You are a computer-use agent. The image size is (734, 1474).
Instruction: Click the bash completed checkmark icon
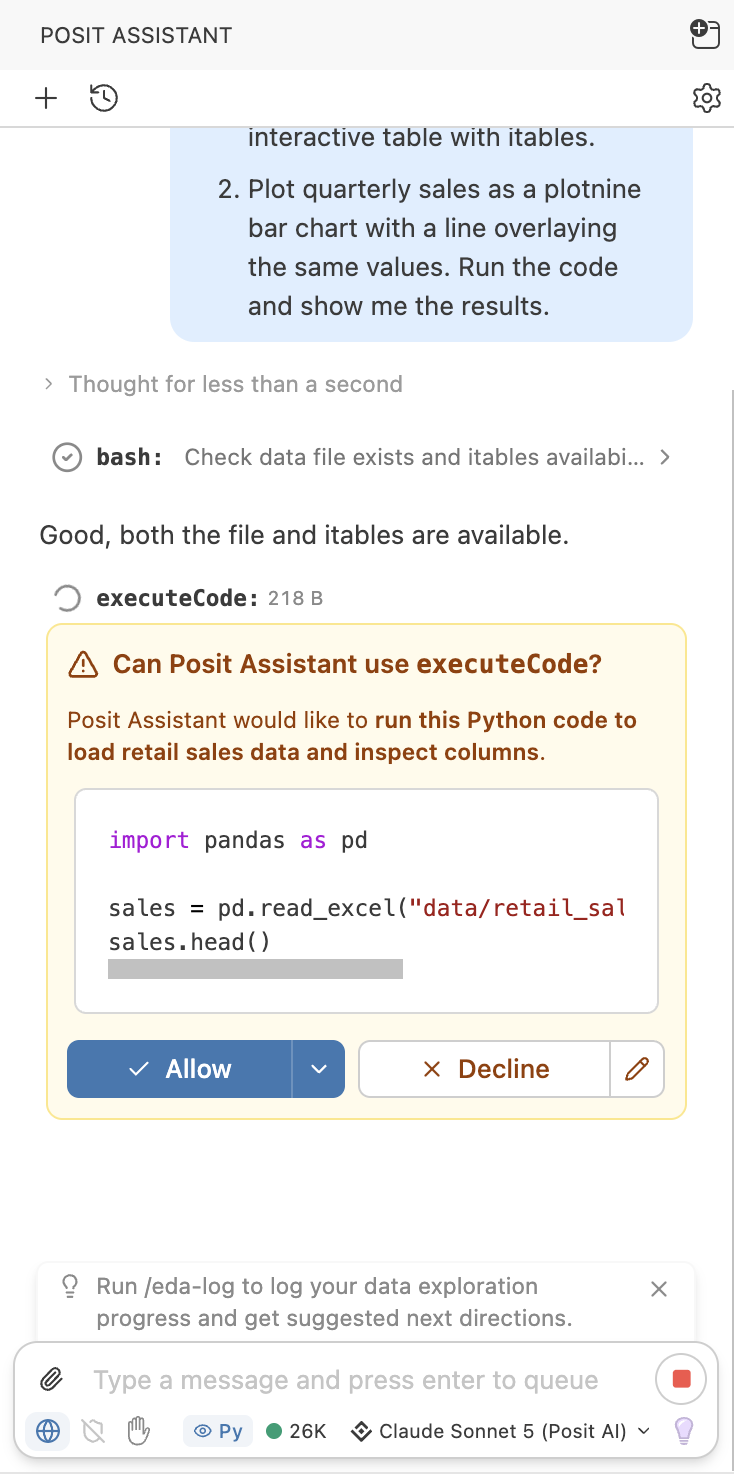[67, 458]
